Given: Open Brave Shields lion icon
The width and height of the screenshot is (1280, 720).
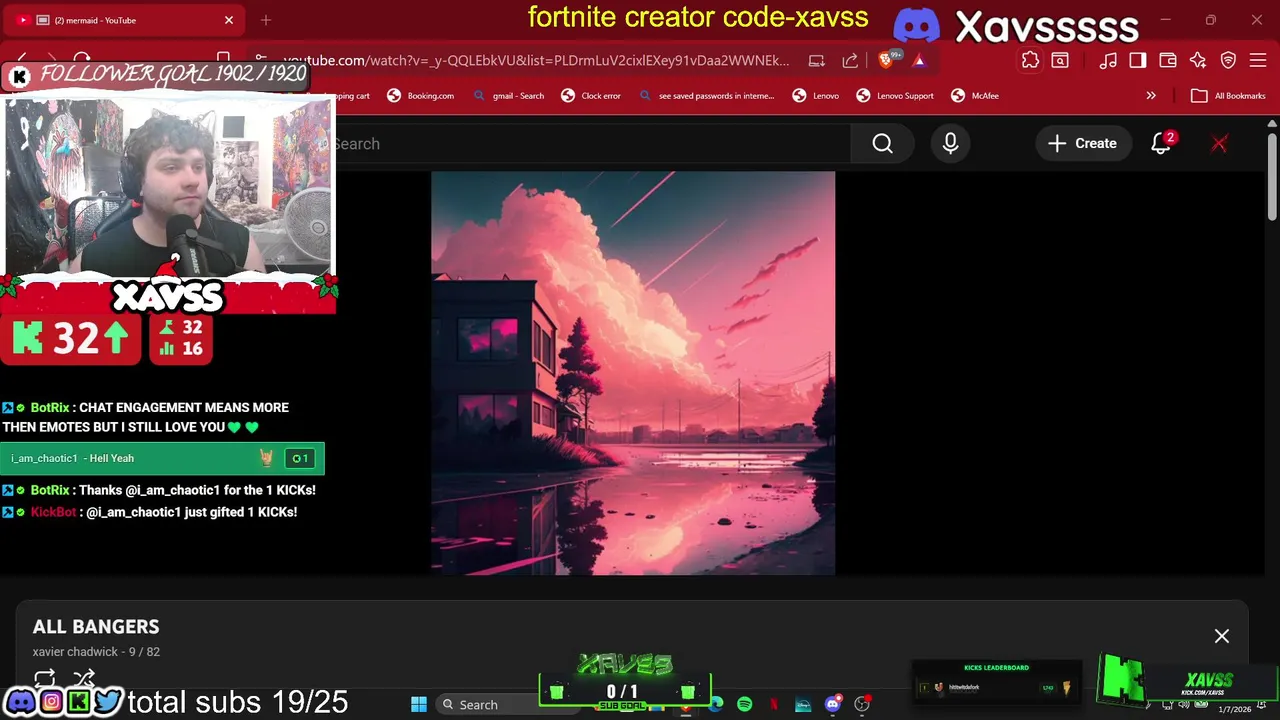Looking at the screenshot, I should [x=886, y=60].
